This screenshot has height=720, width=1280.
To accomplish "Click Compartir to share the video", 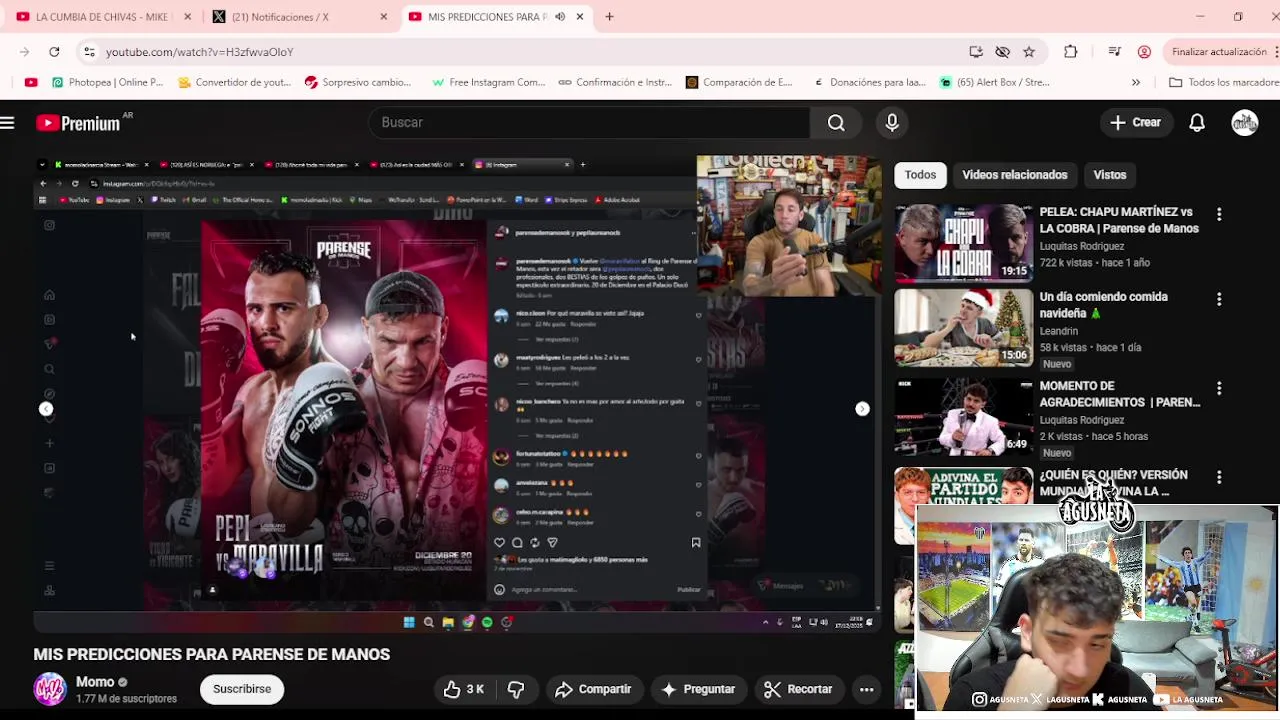I will pyautogui.click(x=593, y=689).
